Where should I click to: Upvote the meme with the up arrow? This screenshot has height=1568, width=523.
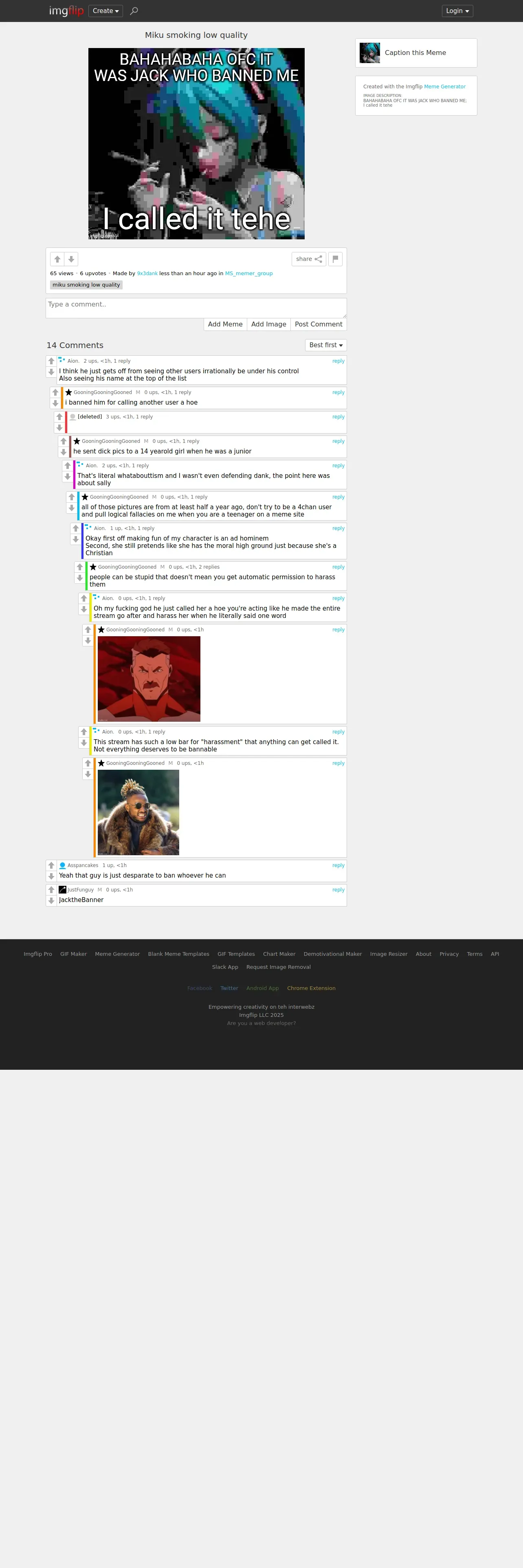(x=57, y=259)
